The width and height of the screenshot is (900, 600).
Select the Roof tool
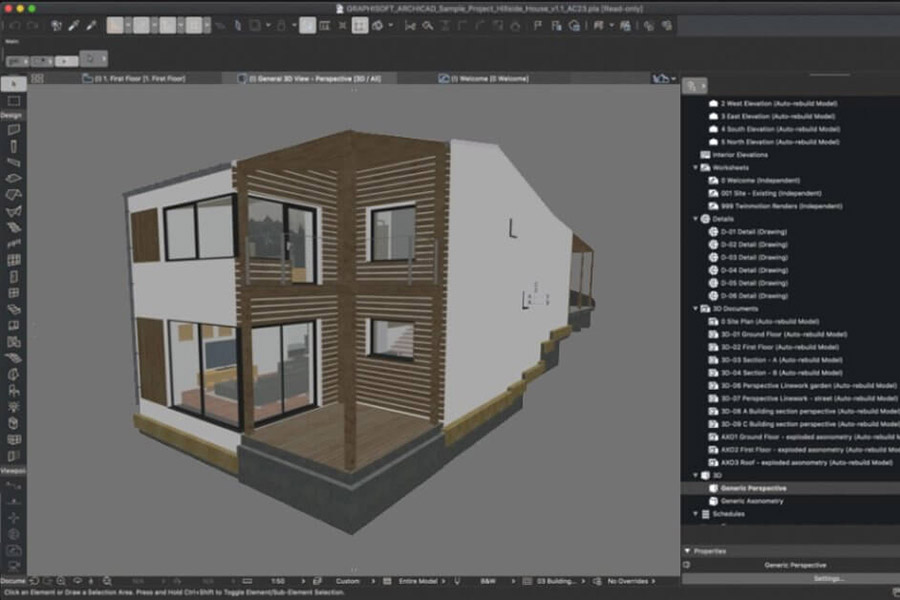(x=14, y=195)
